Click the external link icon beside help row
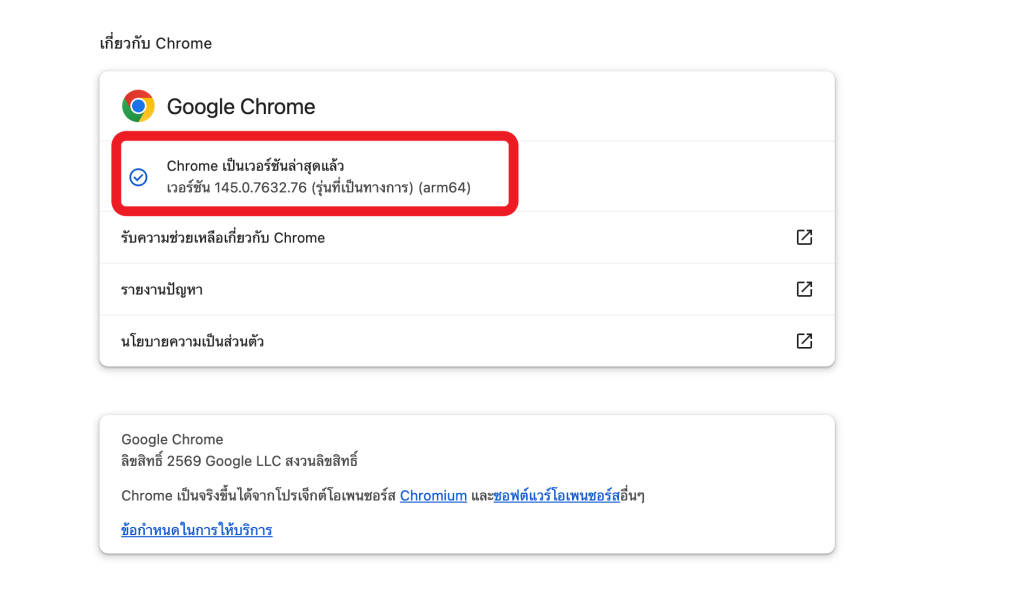The width and height of the screenshot is (1024, 614). tap(804, 237)
